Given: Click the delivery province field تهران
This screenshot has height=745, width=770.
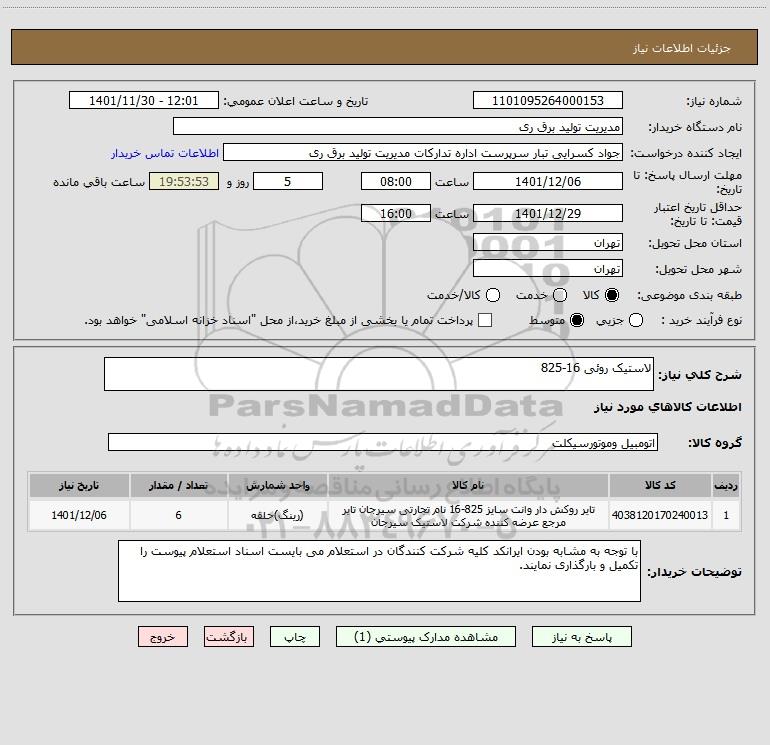Looking at the screenshot, I should [x=548, y=243].
